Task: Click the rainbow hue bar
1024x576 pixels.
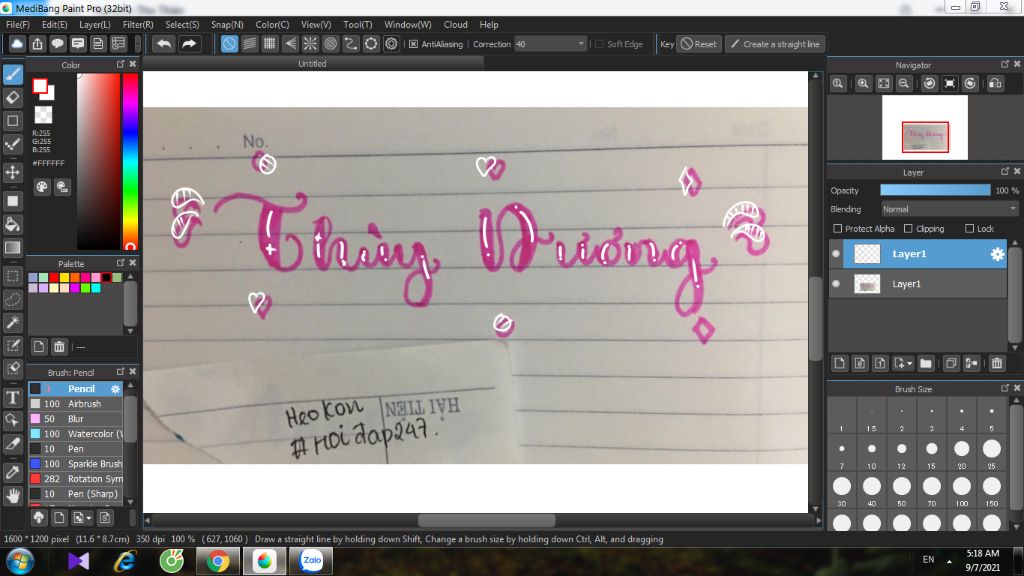Action: tap(130, 161)
